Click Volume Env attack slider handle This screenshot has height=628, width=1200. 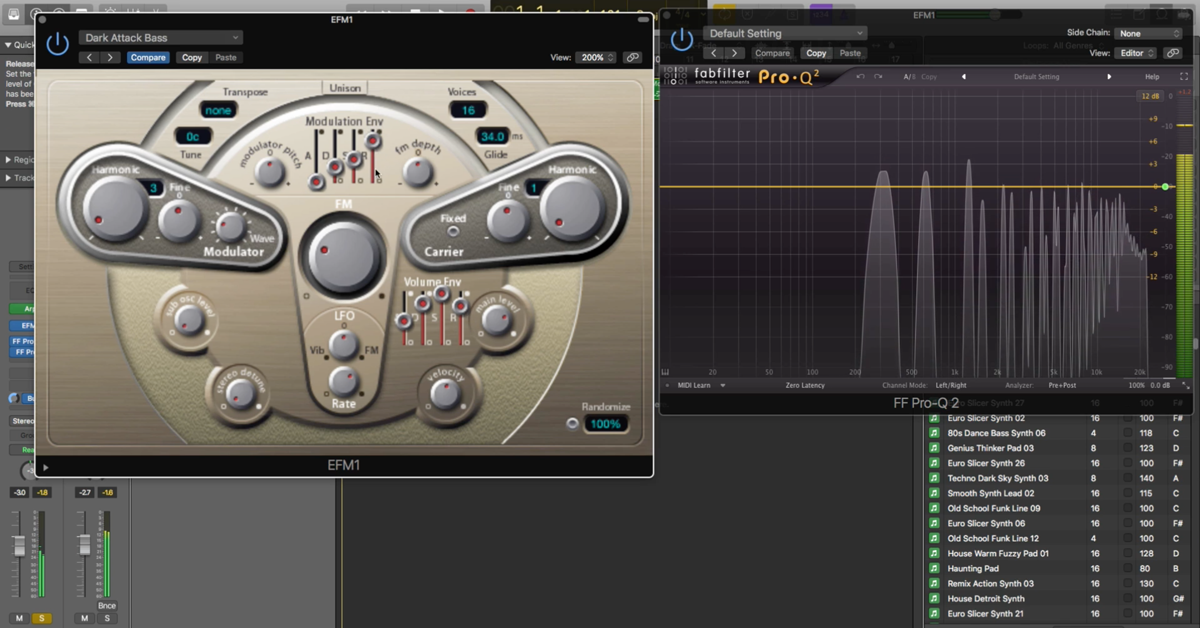404,321
